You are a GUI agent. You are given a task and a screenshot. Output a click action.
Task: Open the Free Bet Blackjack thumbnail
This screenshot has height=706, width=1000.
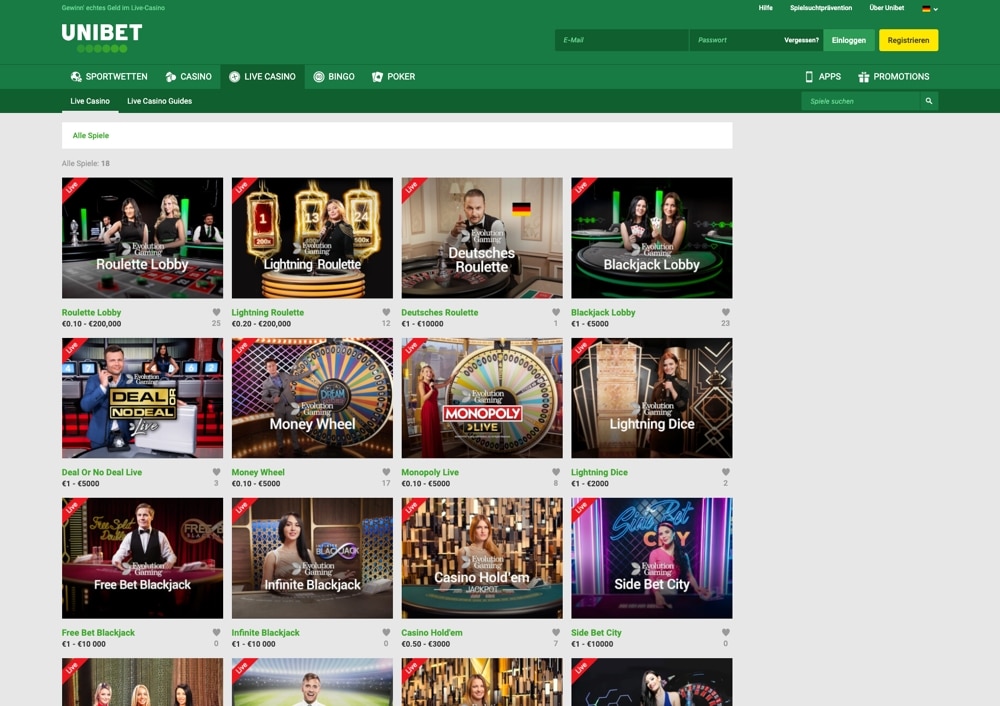coord(142,558)
